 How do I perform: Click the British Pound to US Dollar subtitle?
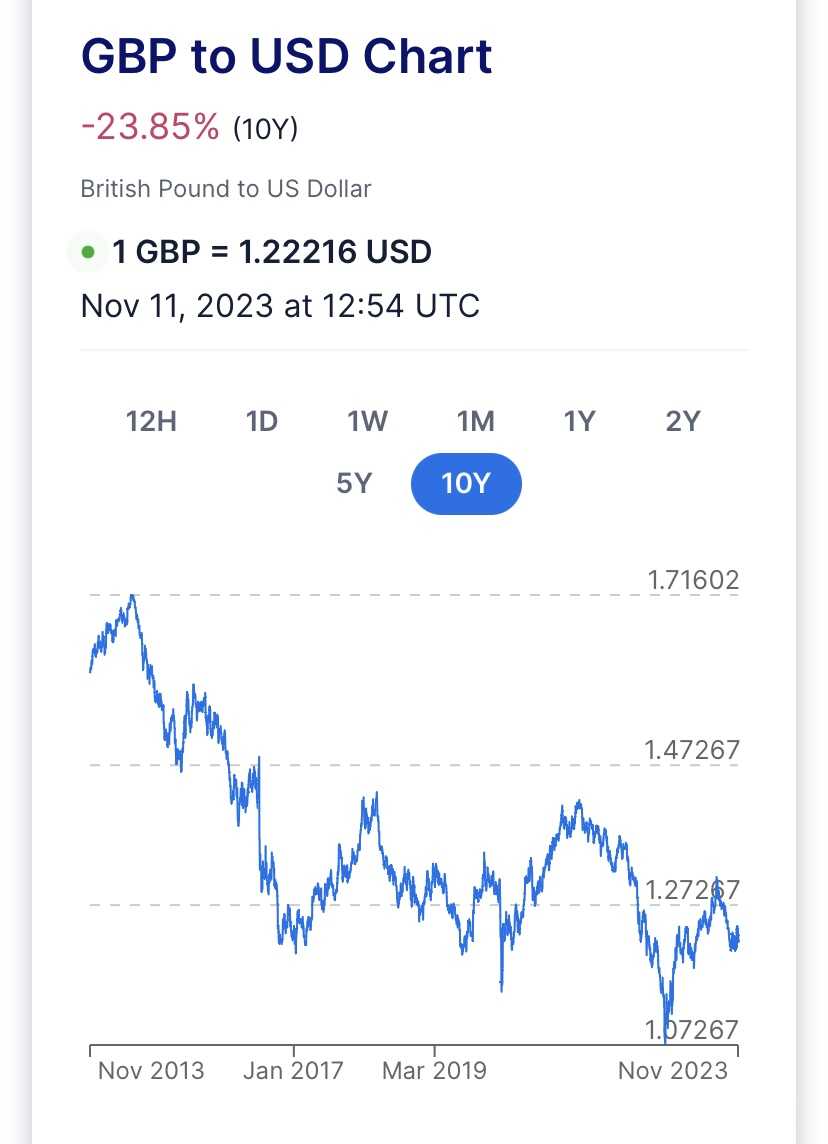tap(226, 189)
